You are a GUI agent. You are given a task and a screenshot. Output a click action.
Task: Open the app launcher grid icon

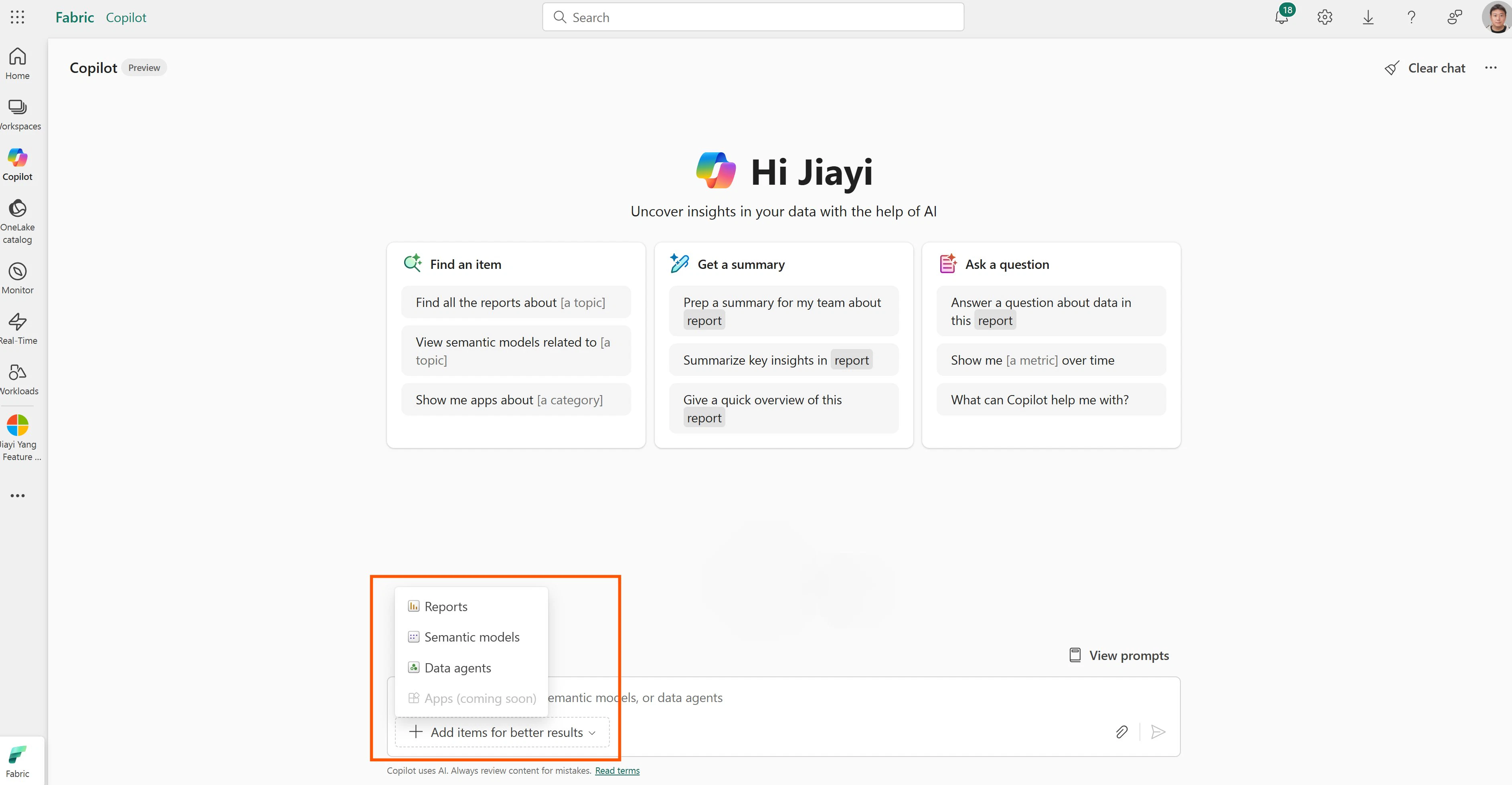click(x=18, y=18)
